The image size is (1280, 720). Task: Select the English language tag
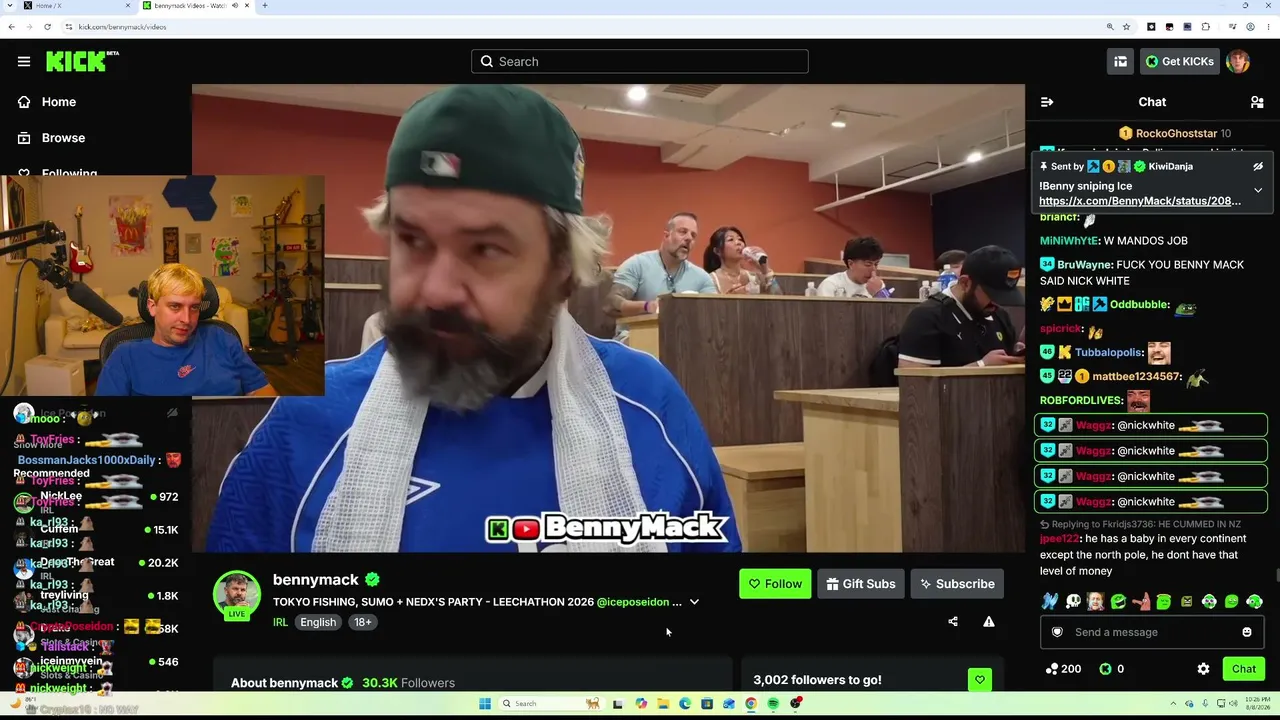tap(318, 622)
